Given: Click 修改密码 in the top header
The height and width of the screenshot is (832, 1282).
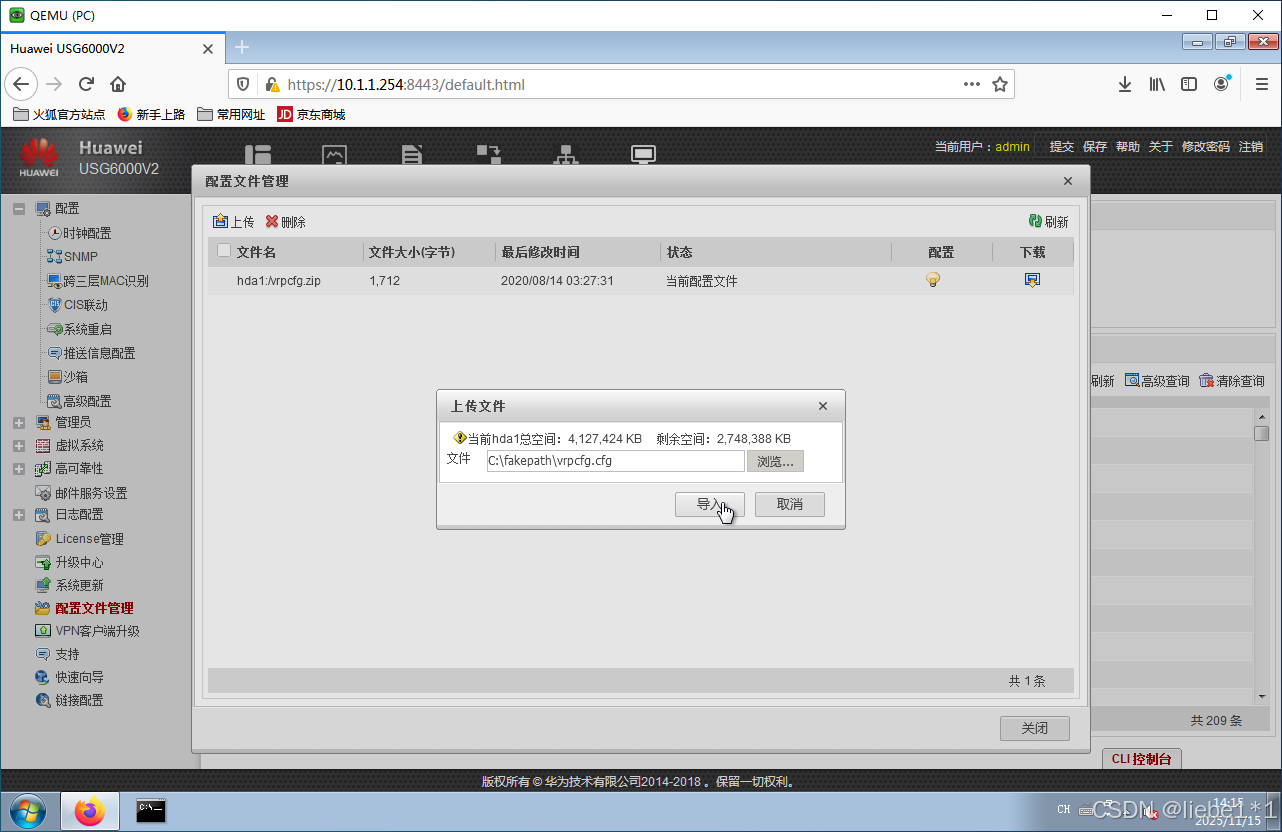Looking at the screenshot, I should tap(1206, 147).
